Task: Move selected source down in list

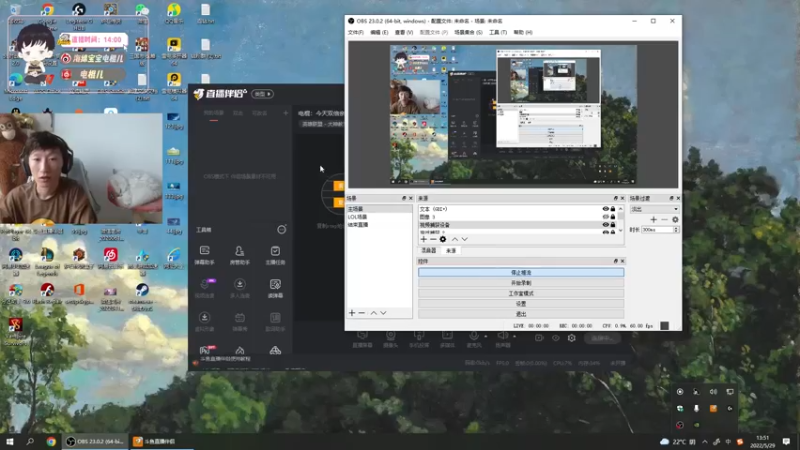Action: pos(464,239)
